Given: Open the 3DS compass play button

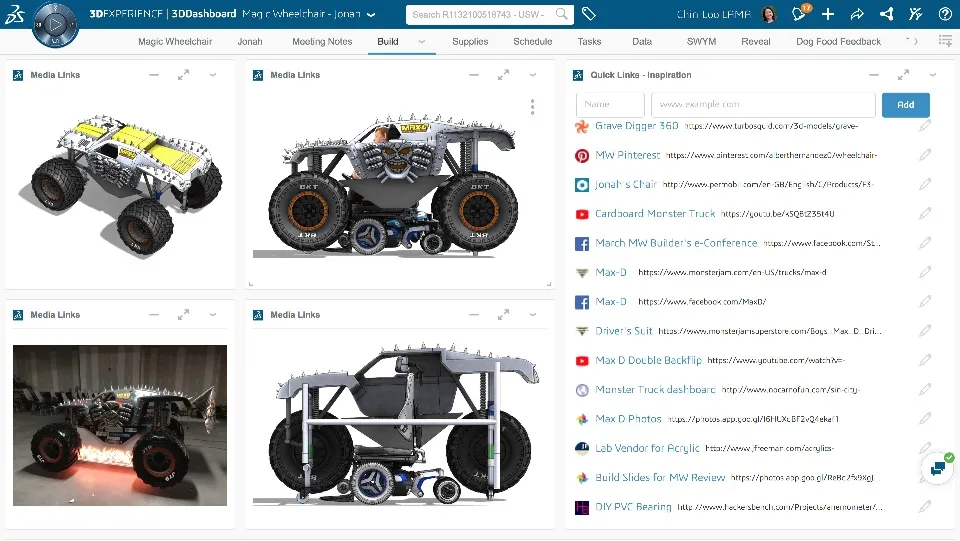Looking at the screenshot, I should [x=55, y=25].
